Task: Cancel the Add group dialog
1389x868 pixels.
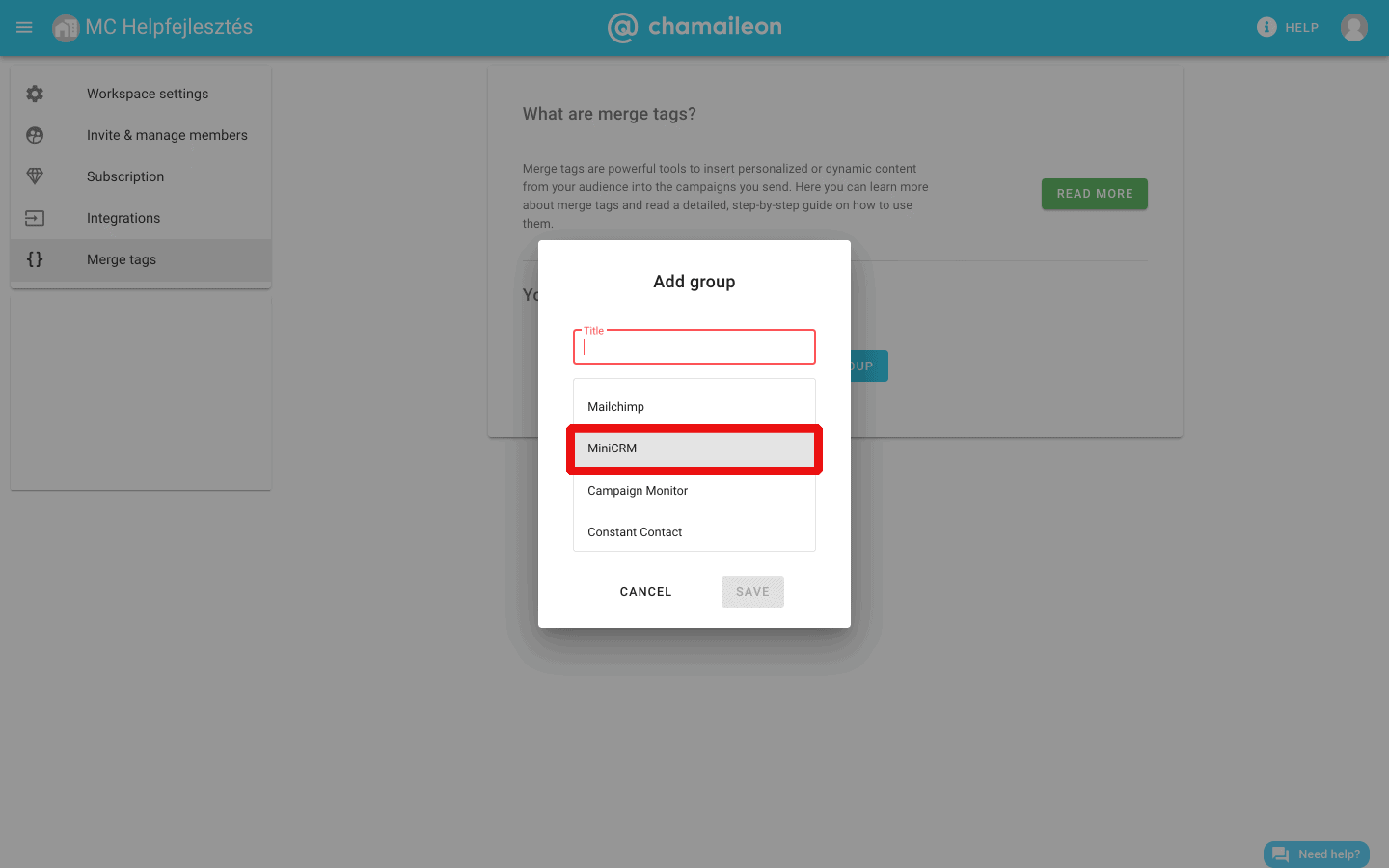Action: (x=645, y=592)
